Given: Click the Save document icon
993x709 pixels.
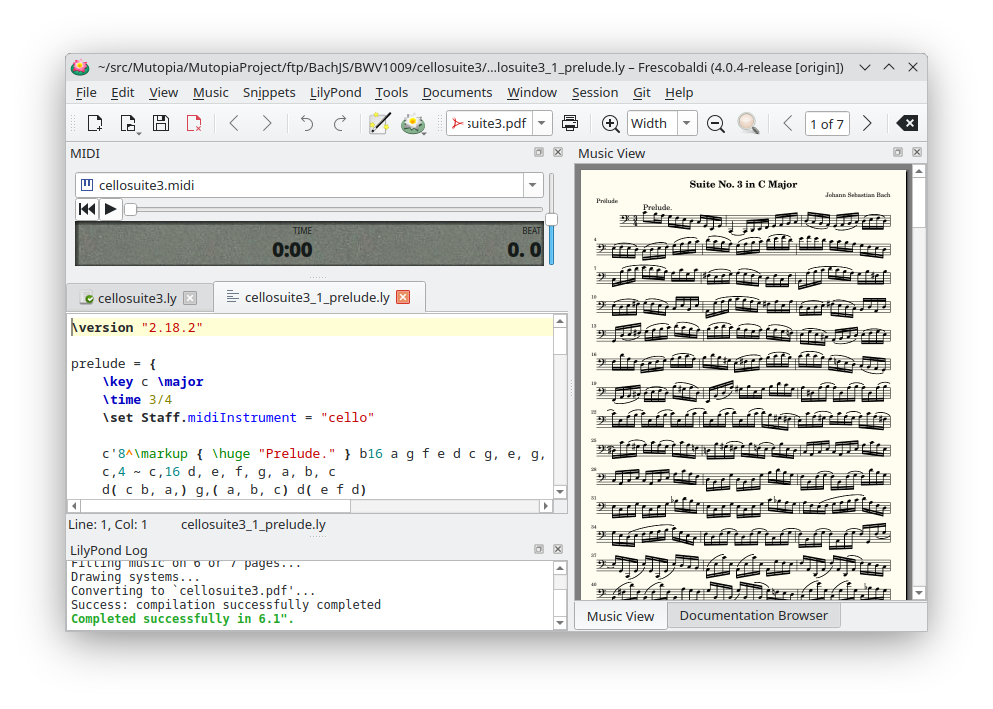Looking at the screenshot, I should (x=161, y=124).
